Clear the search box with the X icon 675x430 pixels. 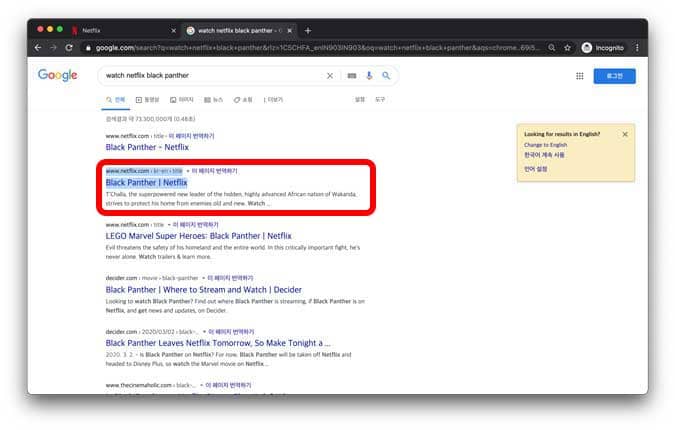tap(330, 75)
